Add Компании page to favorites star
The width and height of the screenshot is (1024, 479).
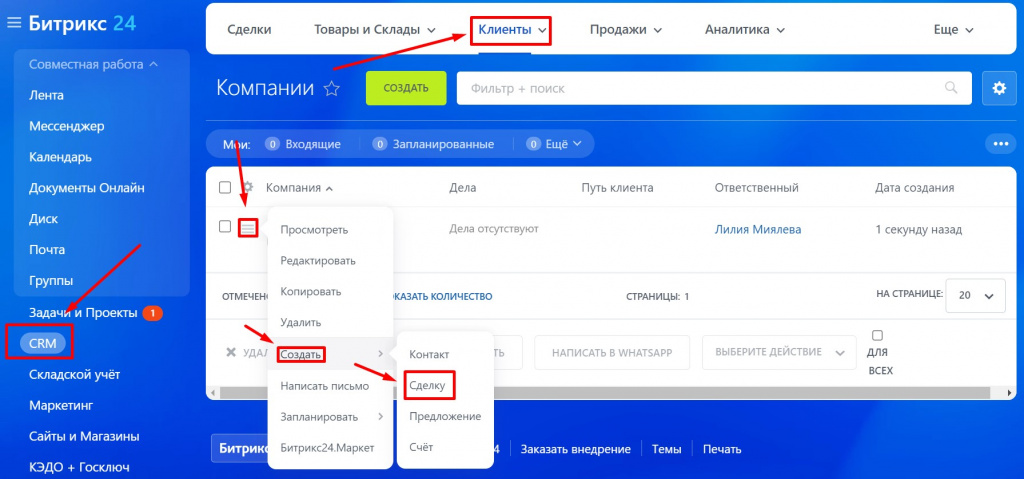pos(332,89)
